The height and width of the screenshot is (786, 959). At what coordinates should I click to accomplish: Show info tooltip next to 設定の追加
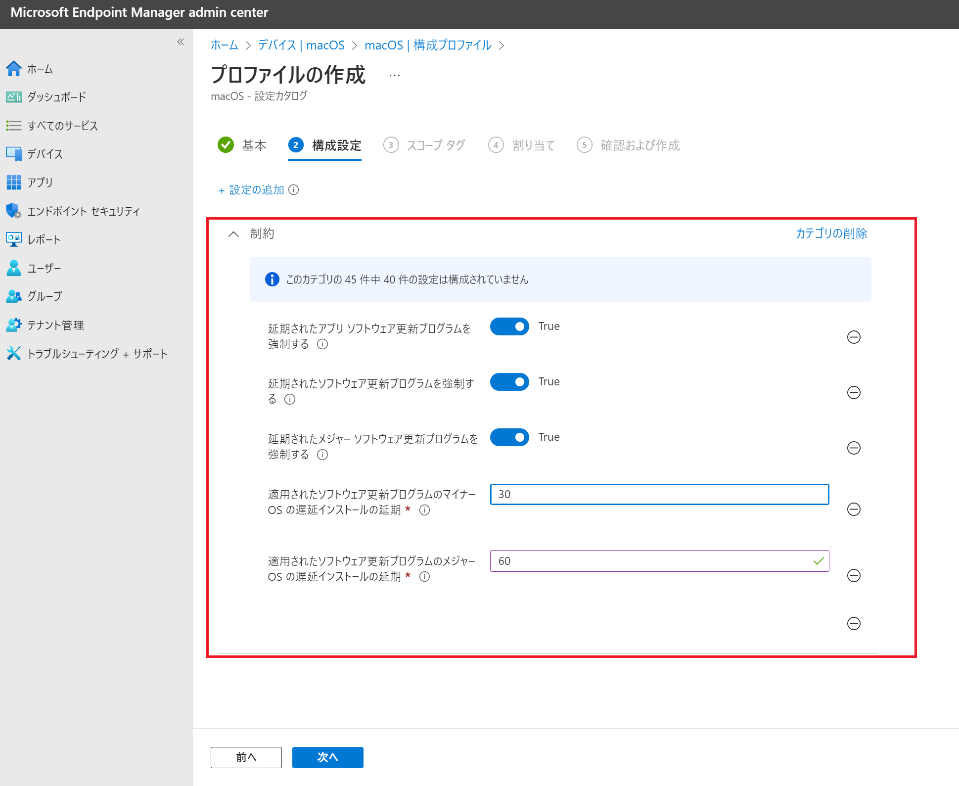coord(294,190)
